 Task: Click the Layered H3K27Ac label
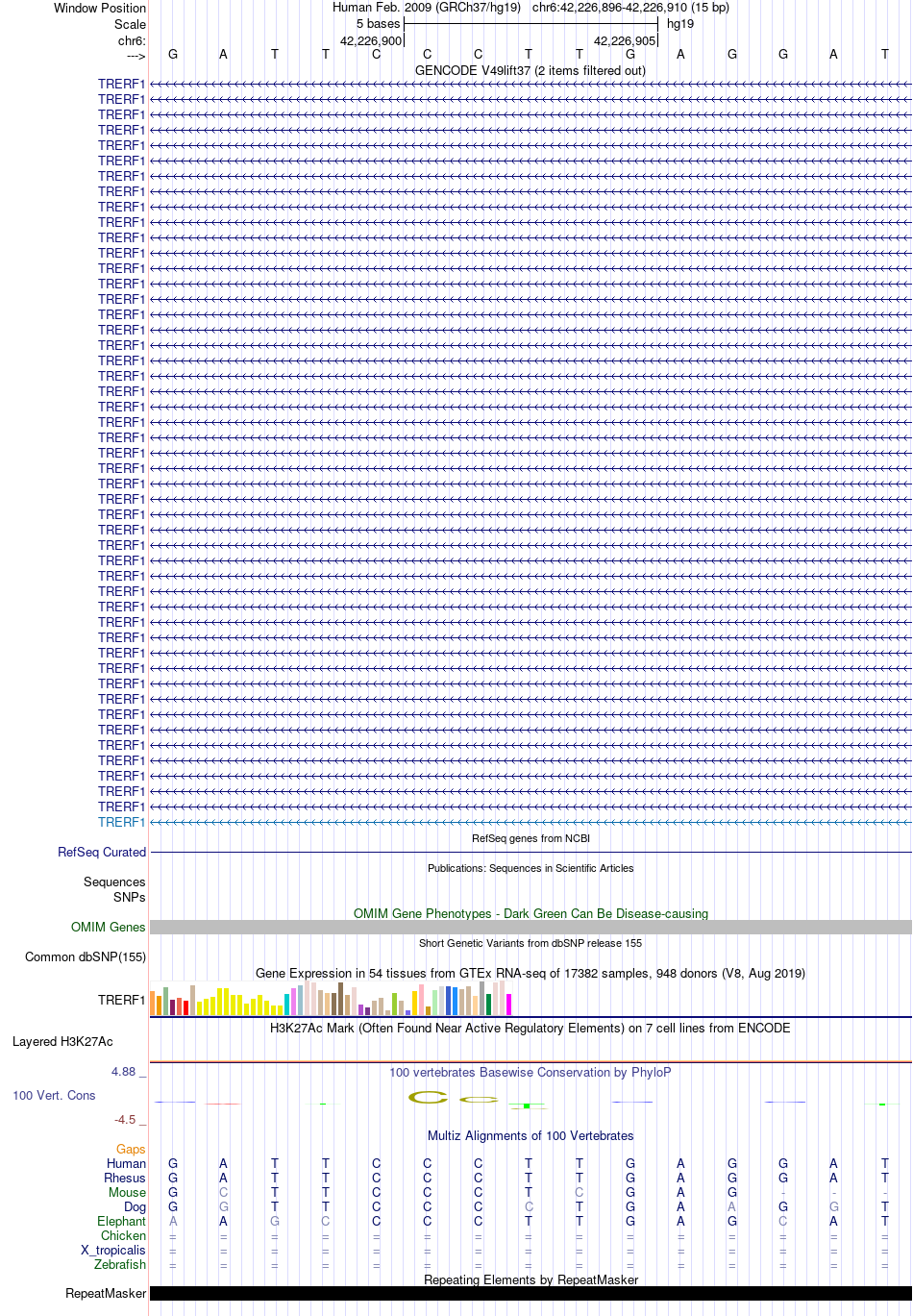click(62, 1041)
